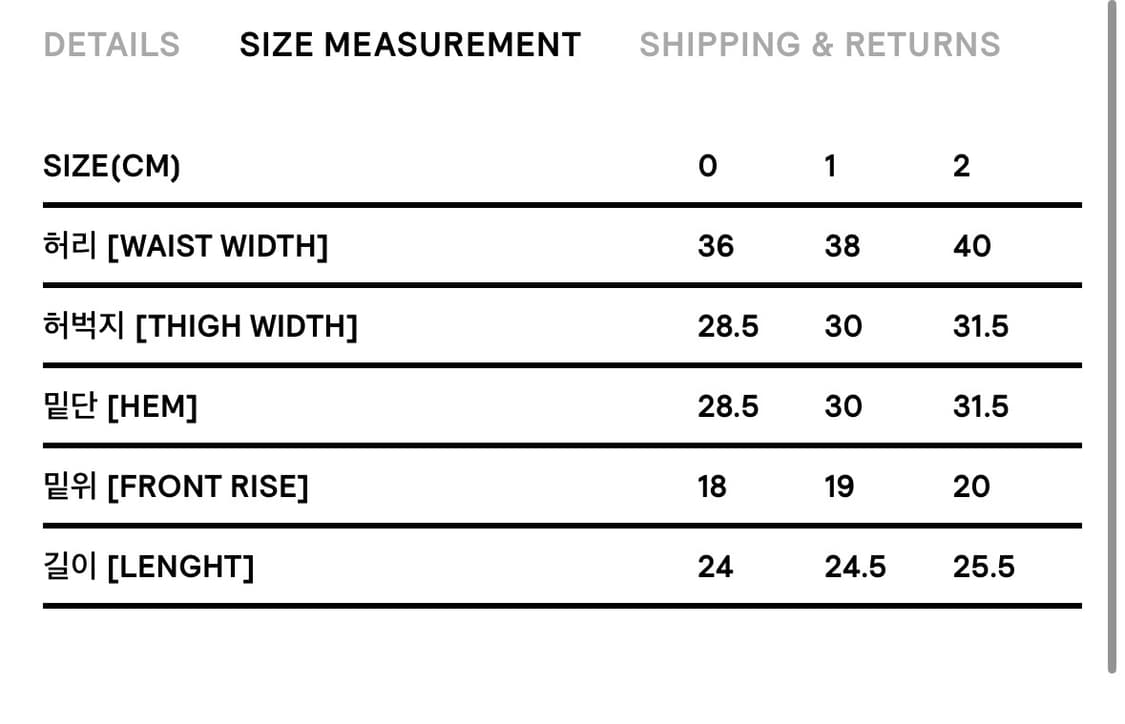Click waist width value 36
Image resolution: width=1125 pixels, height=724 pixels.
pos(715,246)
